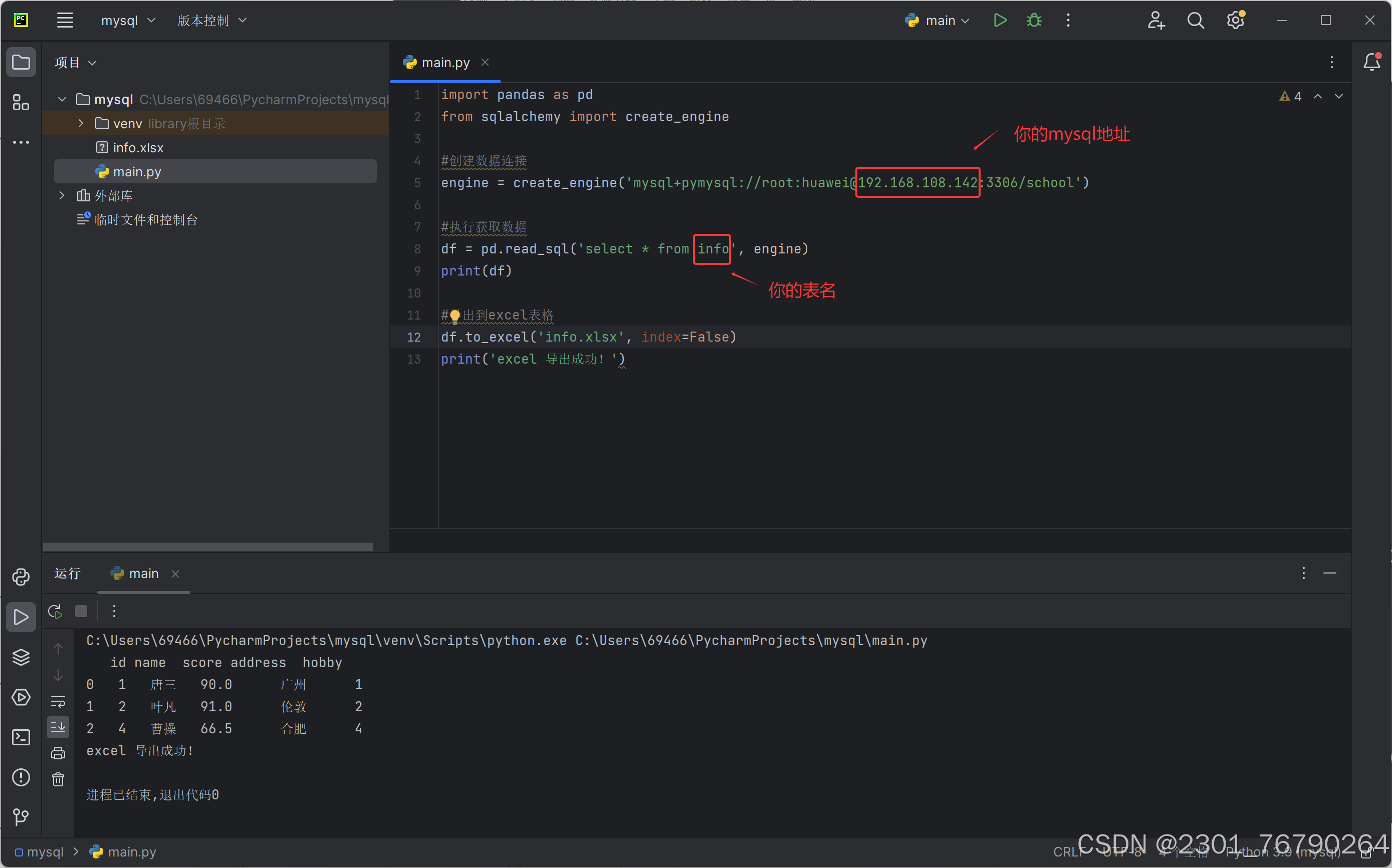The width and height of the screenshot is (1392, 868).
Task: Toggle soft-wrap in the run console
Action: pyautogui.click(x=58, y=702)
